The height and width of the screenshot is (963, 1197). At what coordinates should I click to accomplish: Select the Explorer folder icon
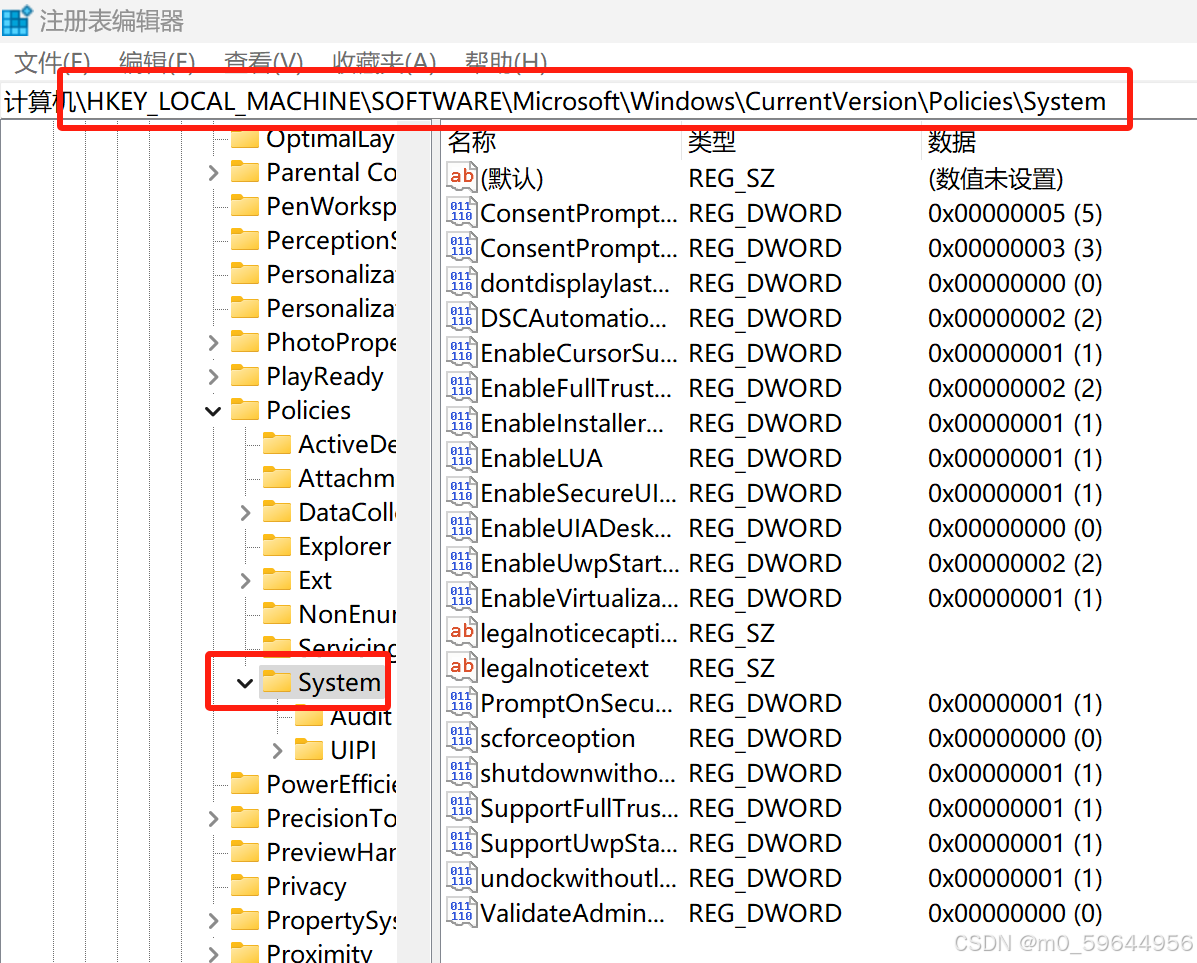pos(278,546)
